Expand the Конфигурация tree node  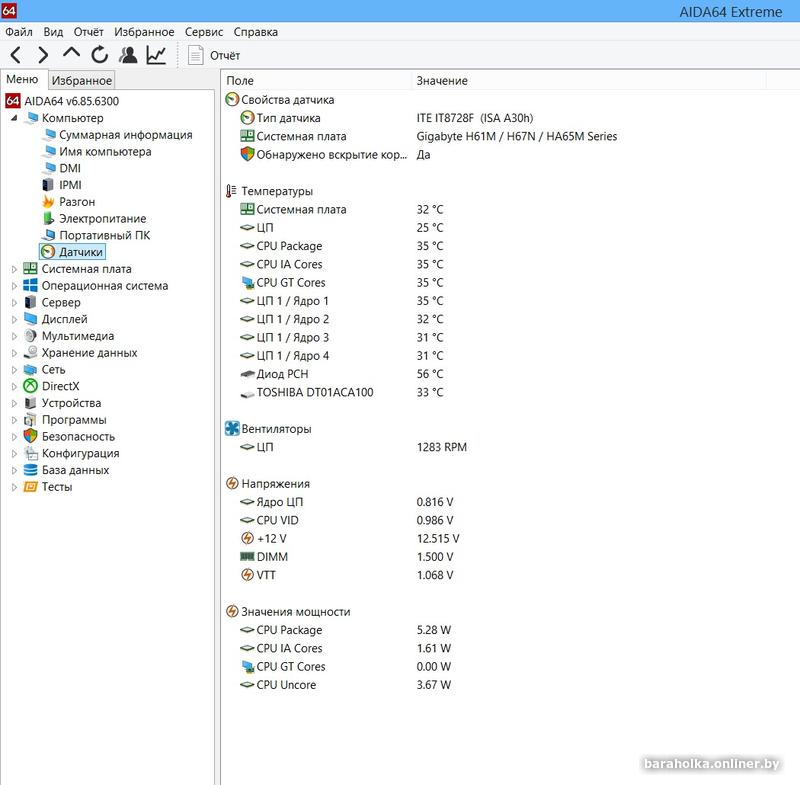14,453
